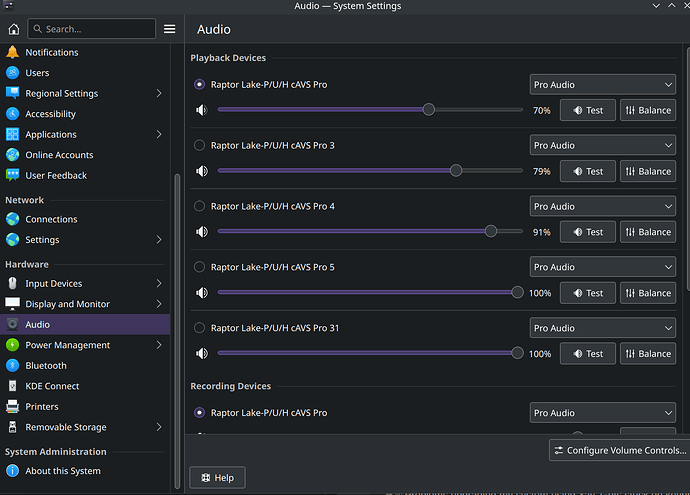Expand Regional Settings submenu arrow
This screenshot has width=690, height=495.
159,93
